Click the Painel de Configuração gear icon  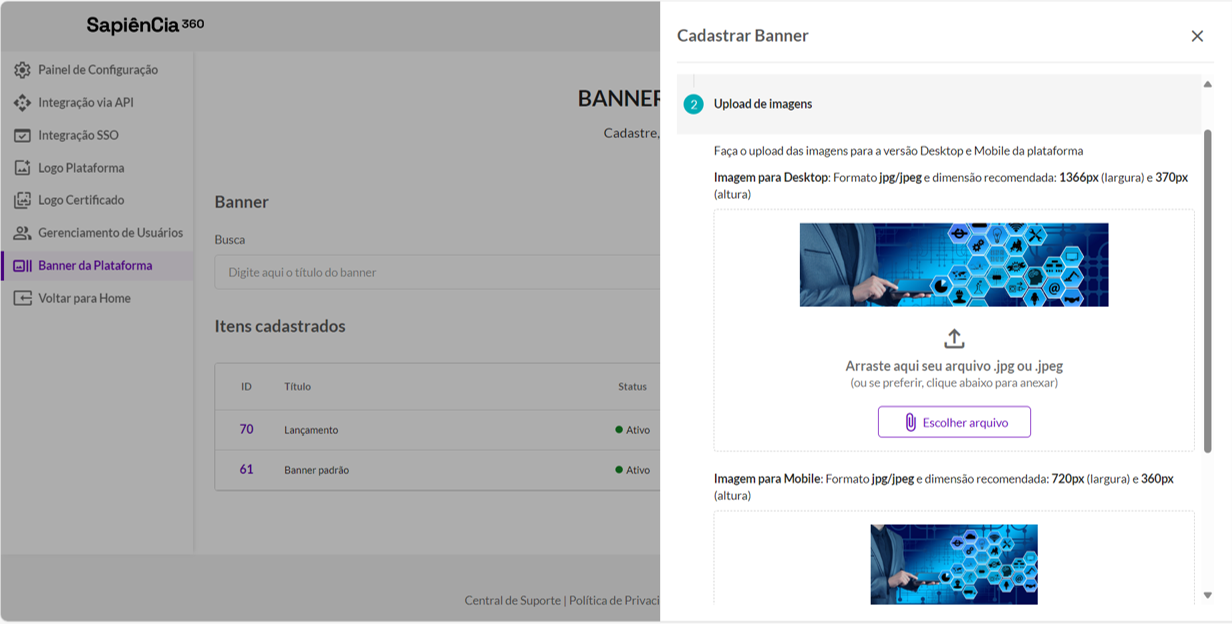click(22, 70)
